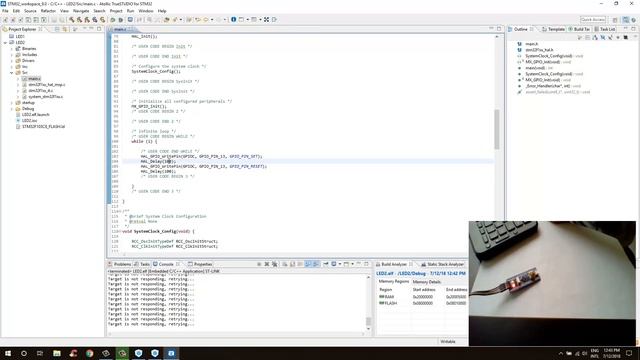Open the Display Selected Console dropdown arrow
Viewport: 640px width, 360px height.
pyautogui.click(x=339, y=264)
